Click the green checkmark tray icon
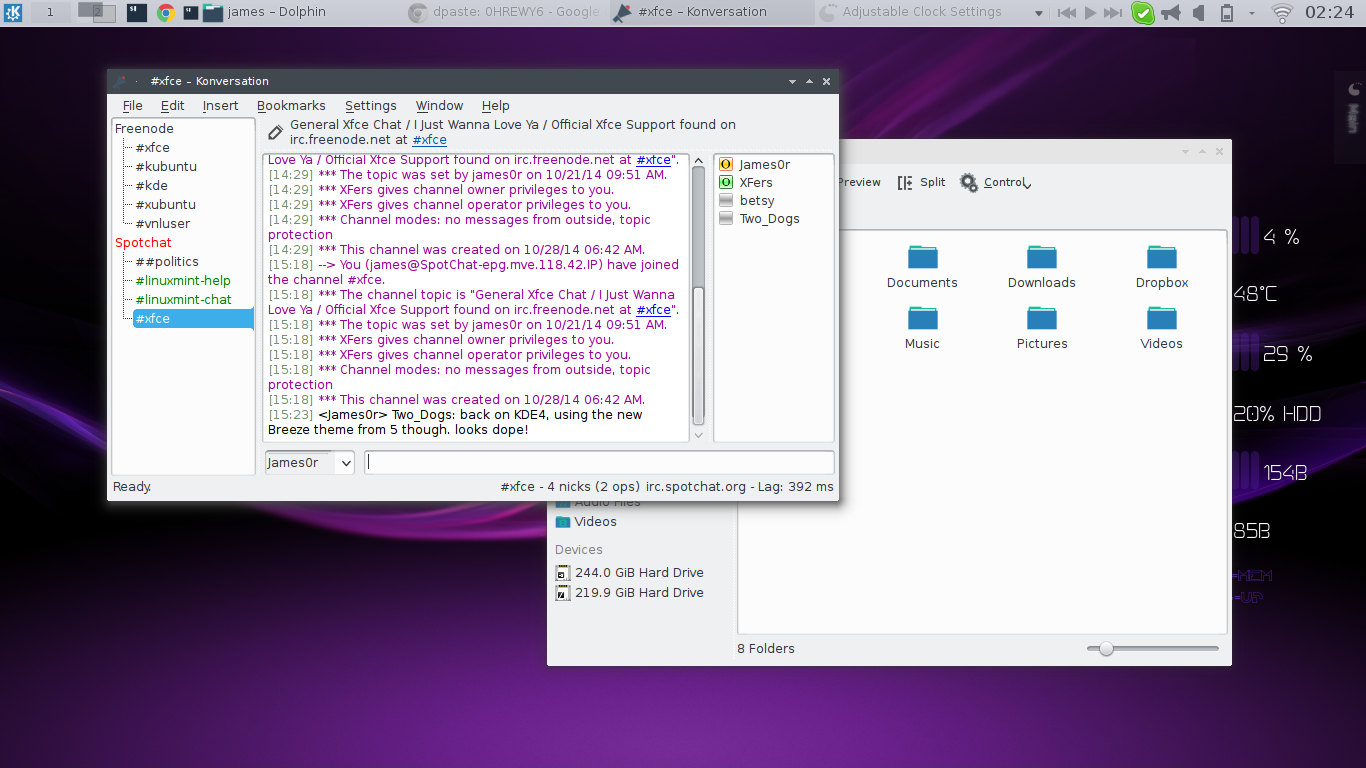Image resolution: width=1366 pixels, height=768 pixels. [1143, 13]
